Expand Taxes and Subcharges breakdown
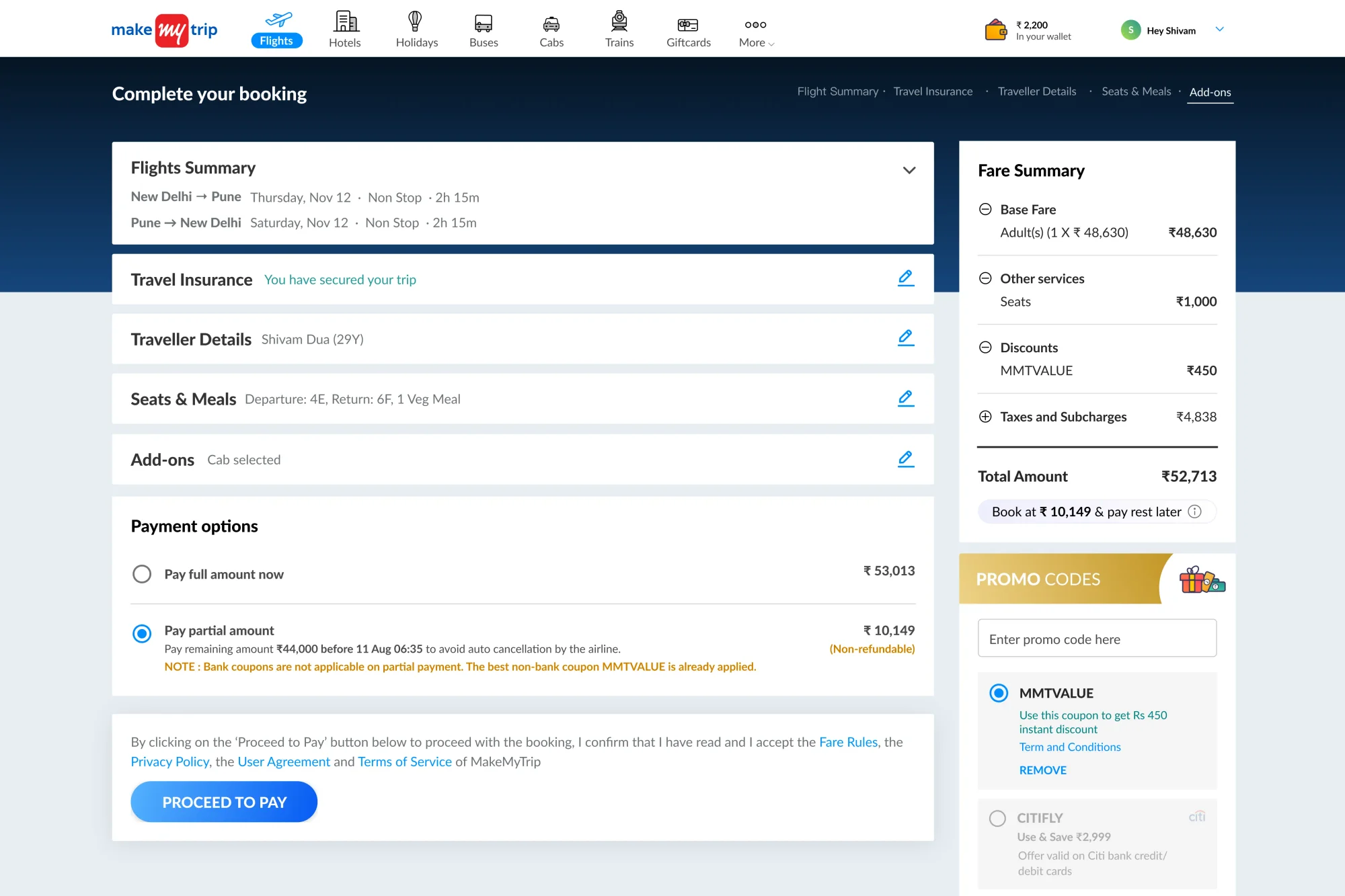Viewport: 1345px width, 896px height. coord(985,417)
